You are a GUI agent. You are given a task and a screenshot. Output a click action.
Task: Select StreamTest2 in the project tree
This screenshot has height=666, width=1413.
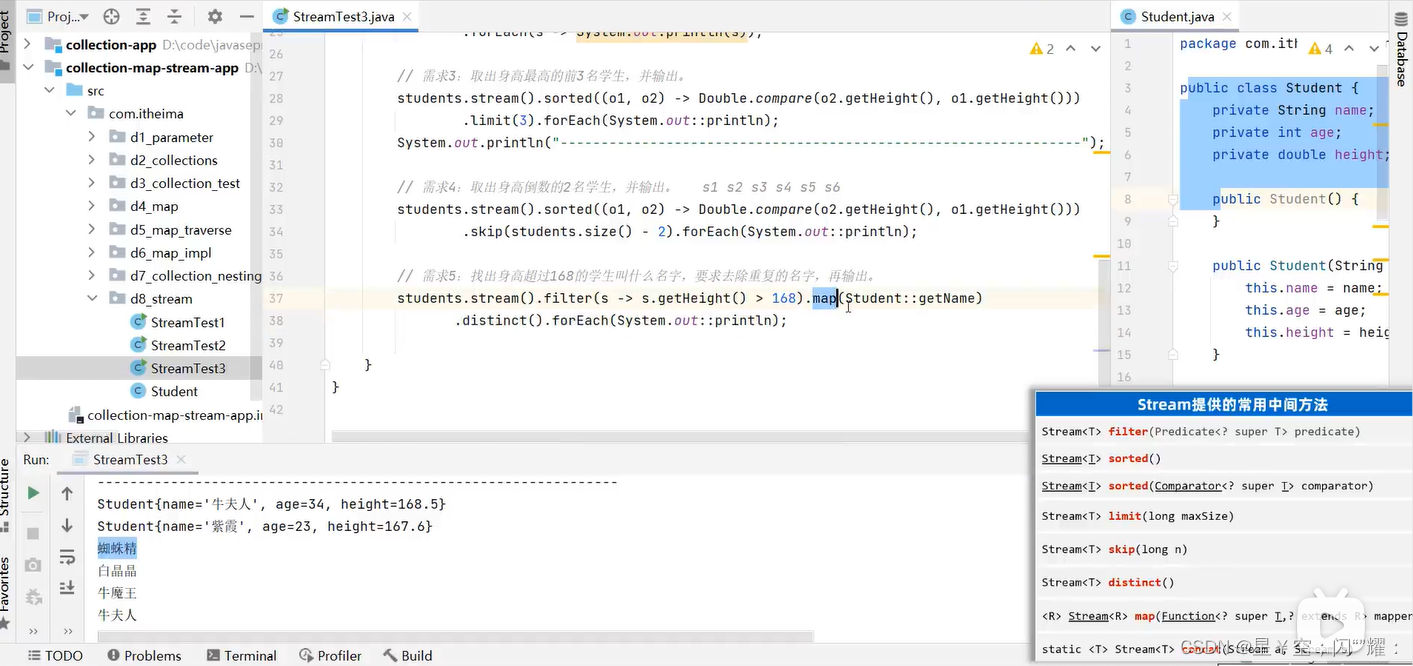coord(188,345)
